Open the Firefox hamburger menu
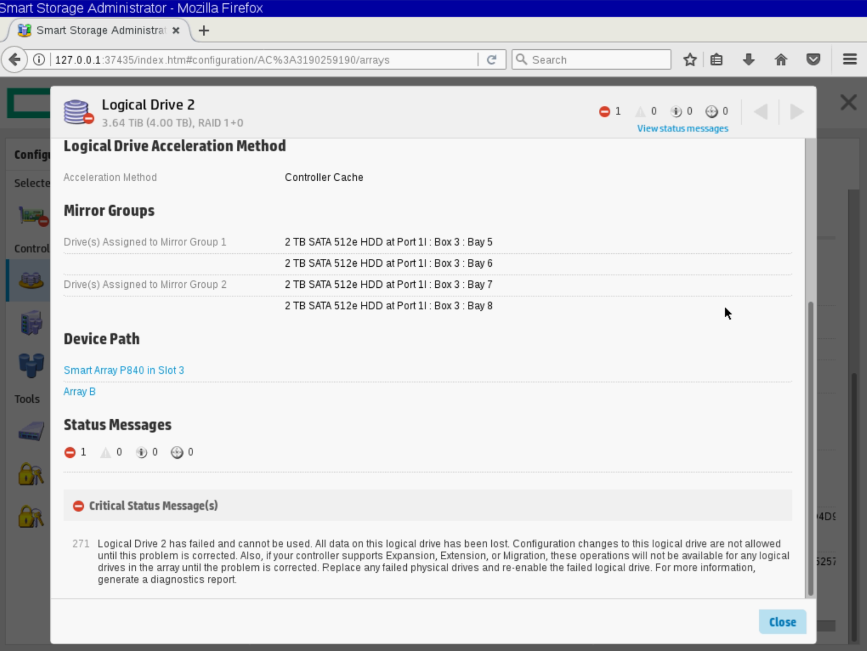This screenshot has width=867, height=651. [850, 60]
